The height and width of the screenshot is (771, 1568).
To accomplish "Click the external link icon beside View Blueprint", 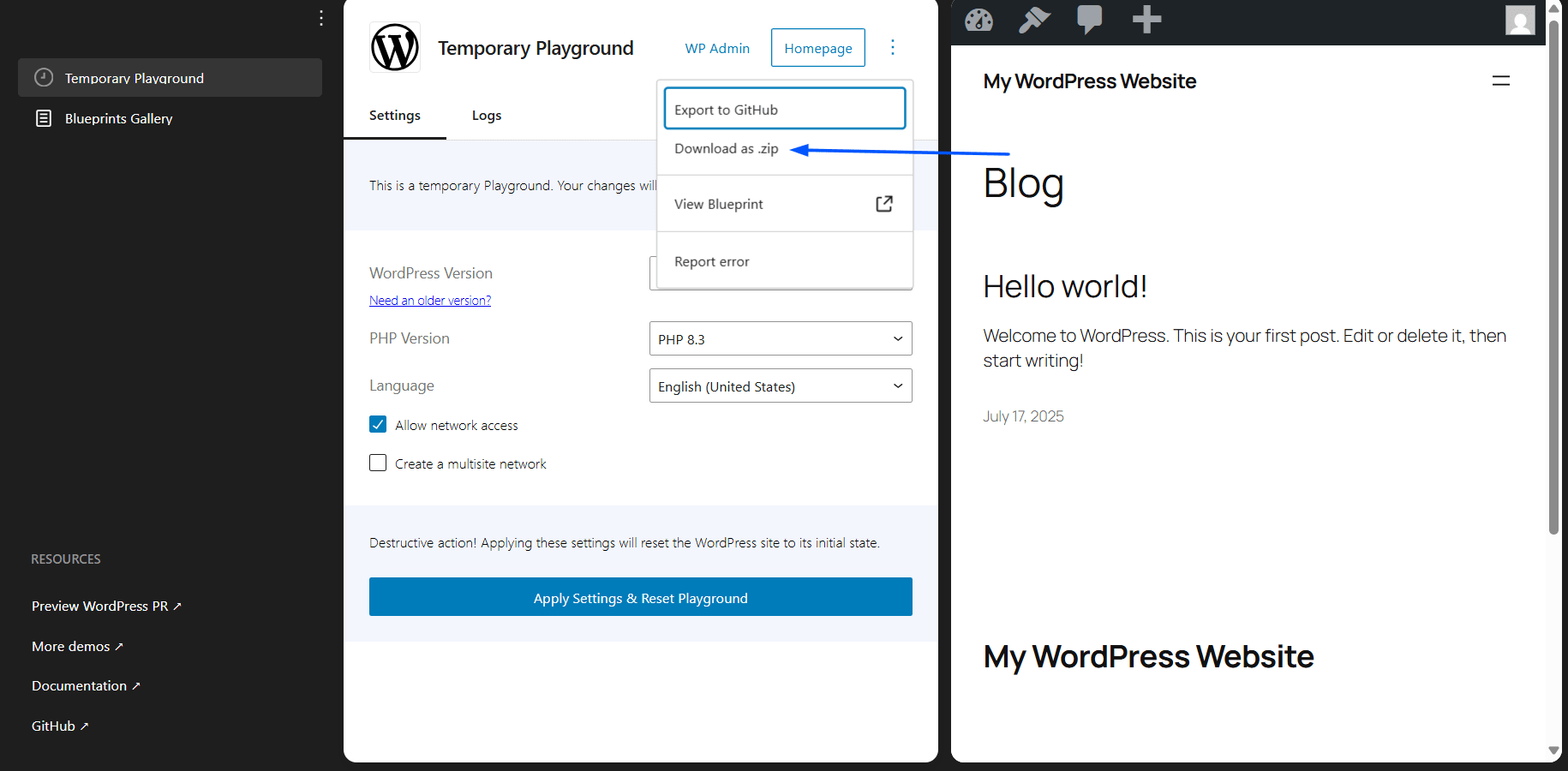I will click(884, 204).
